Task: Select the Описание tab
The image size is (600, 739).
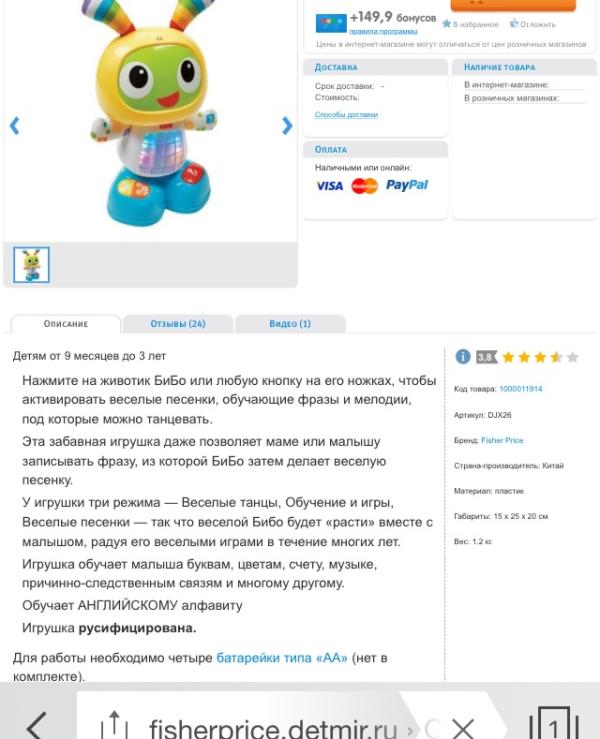Action: (66, 324)
